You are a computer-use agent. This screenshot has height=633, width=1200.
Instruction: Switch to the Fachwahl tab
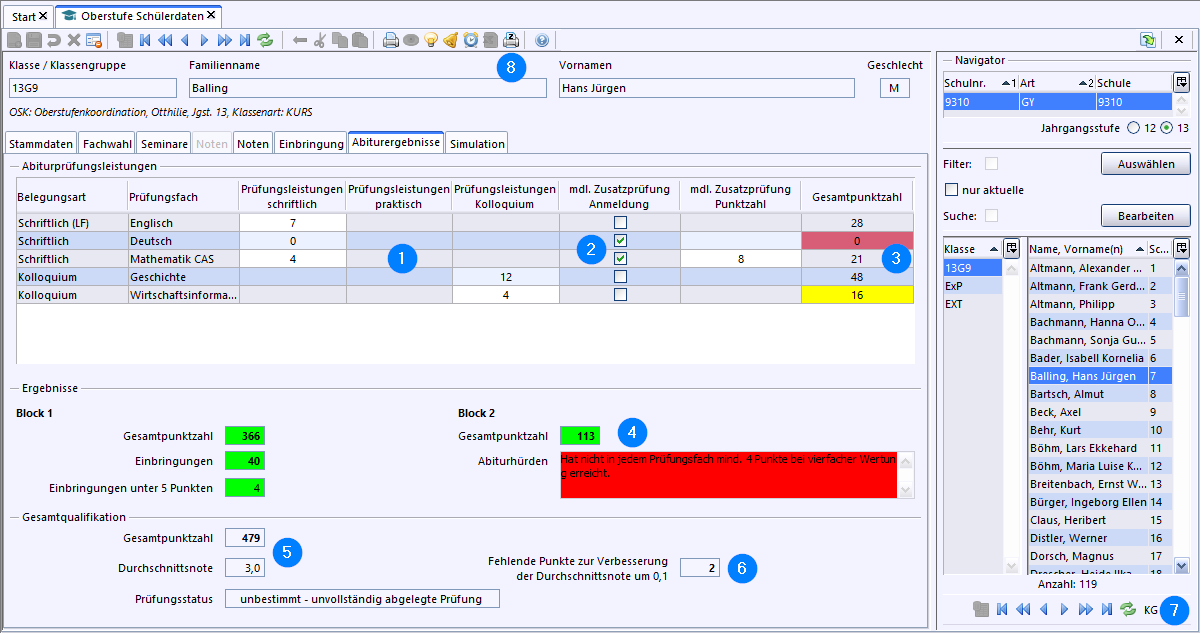[107, 144]
